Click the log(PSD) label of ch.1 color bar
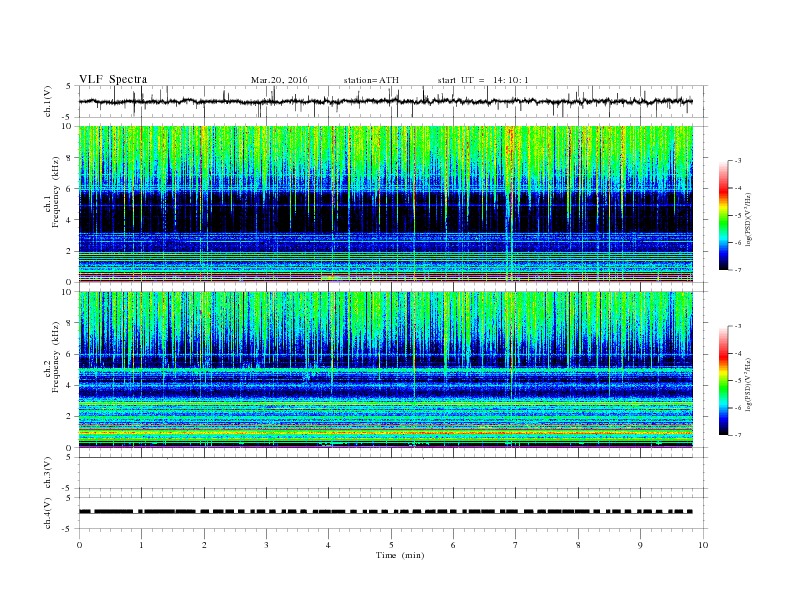 pyautogui.click(x=748, y=219)
